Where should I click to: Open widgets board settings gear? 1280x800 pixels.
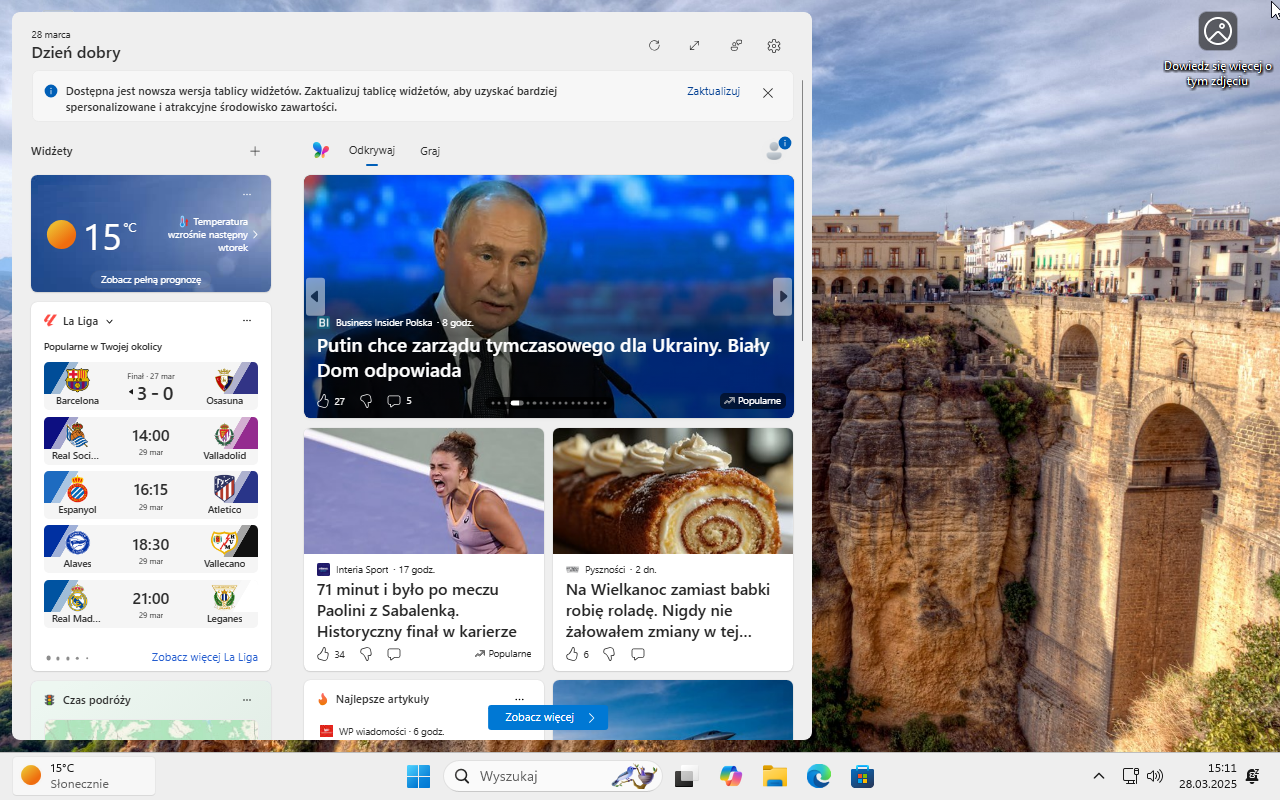(x=774, y=45)
